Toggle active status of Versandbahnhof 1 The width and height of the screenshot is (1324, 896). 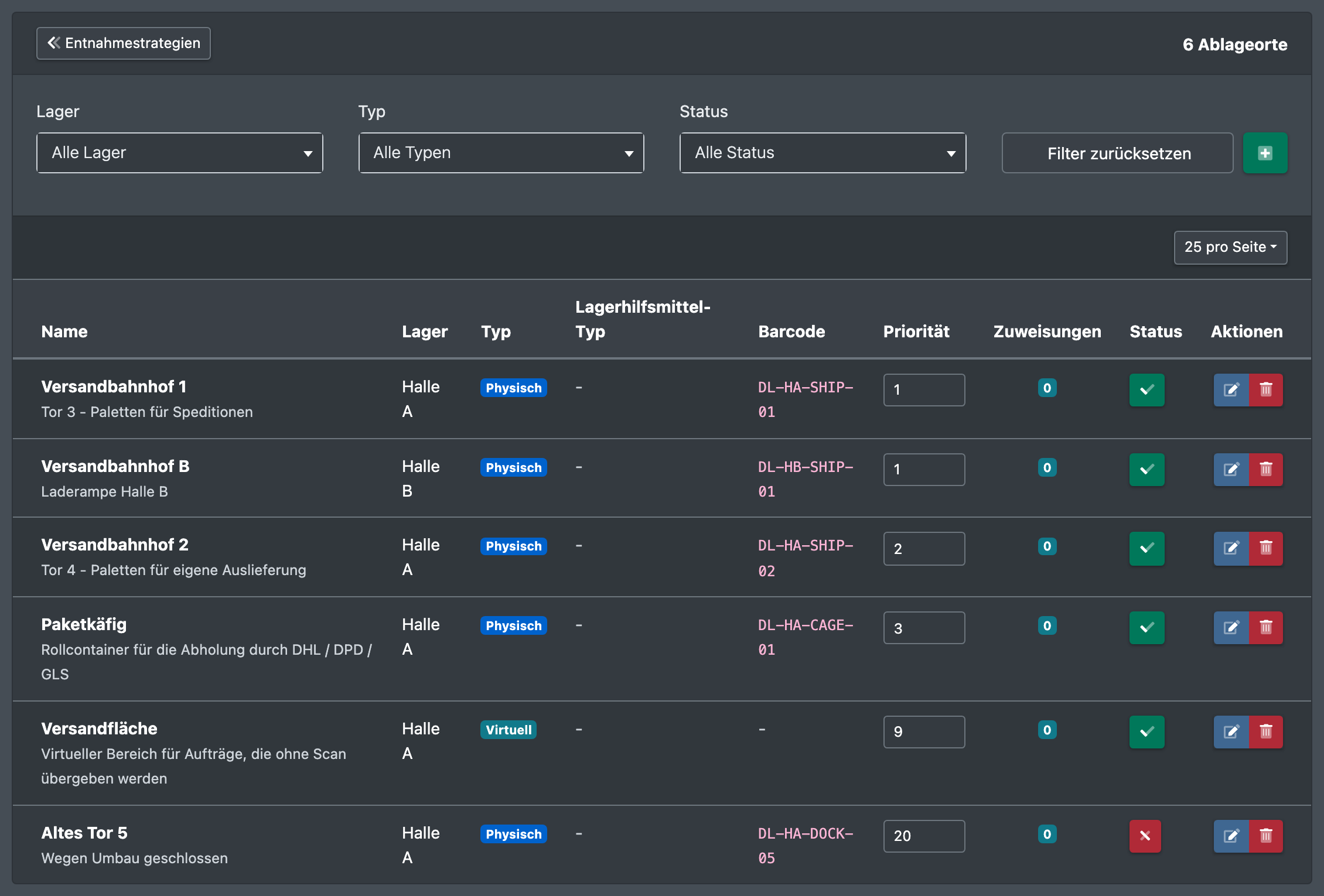[1147, 390]
